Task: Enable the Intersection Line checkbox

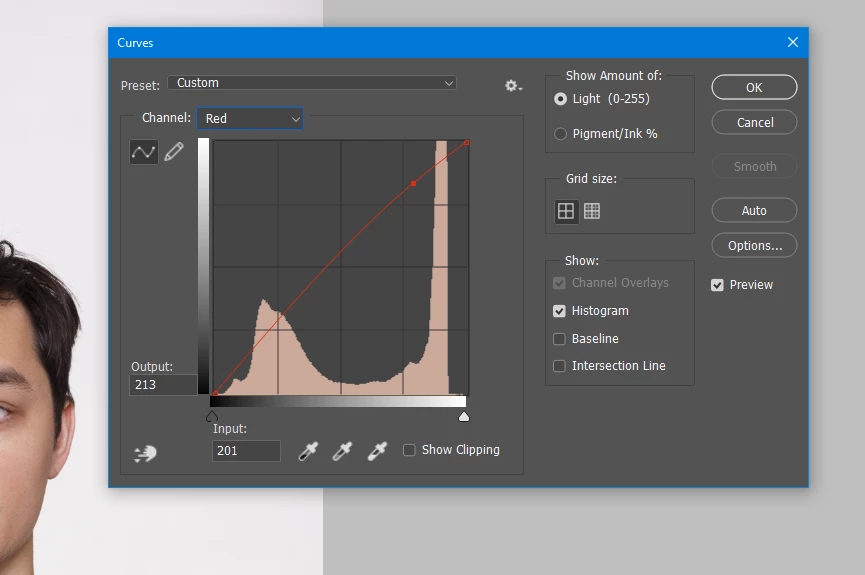Action: point(559,366)
